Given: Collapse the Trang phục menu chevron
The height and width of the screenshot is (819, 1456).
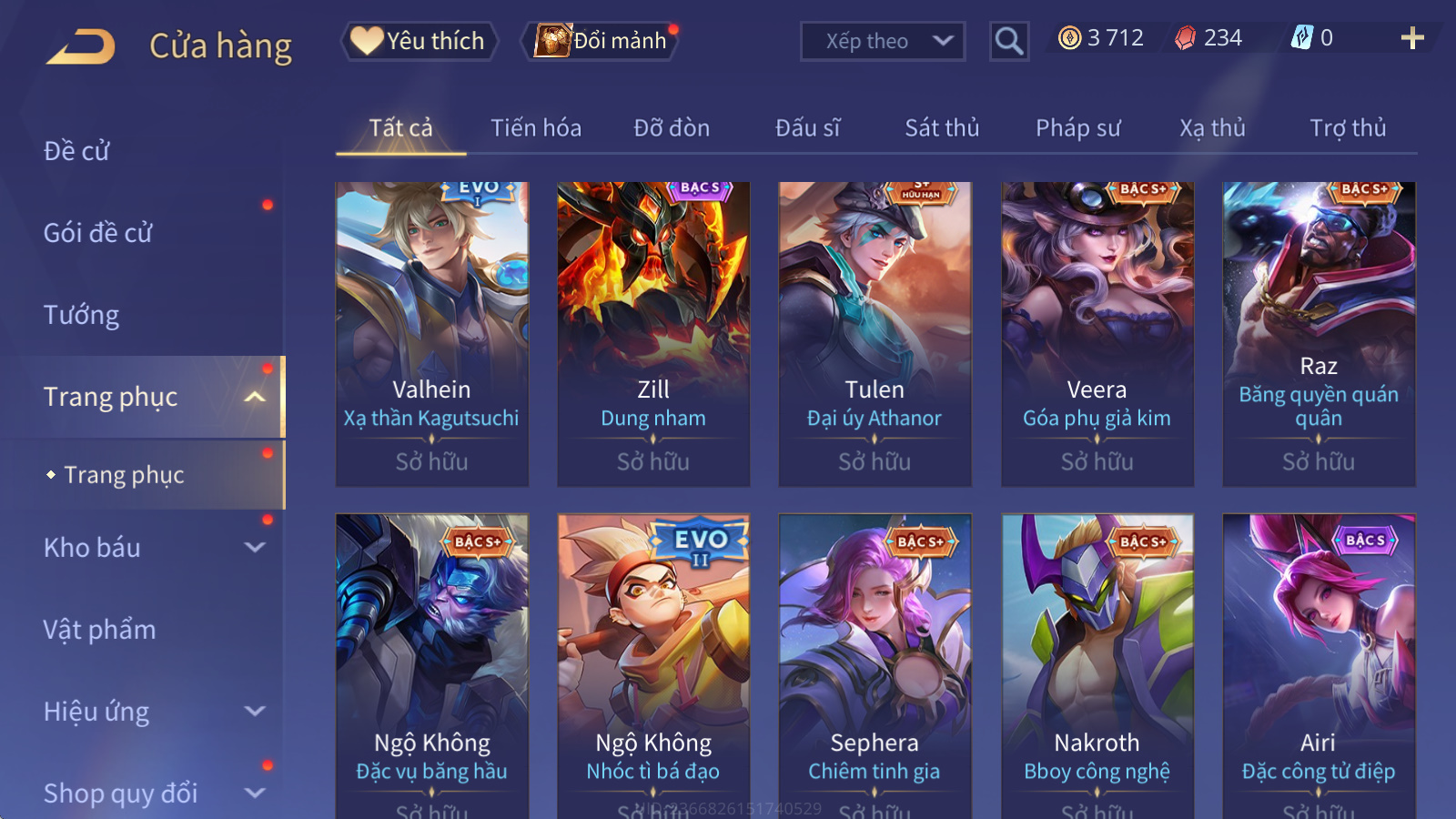Looking at the screenshot, I should 255,397.
